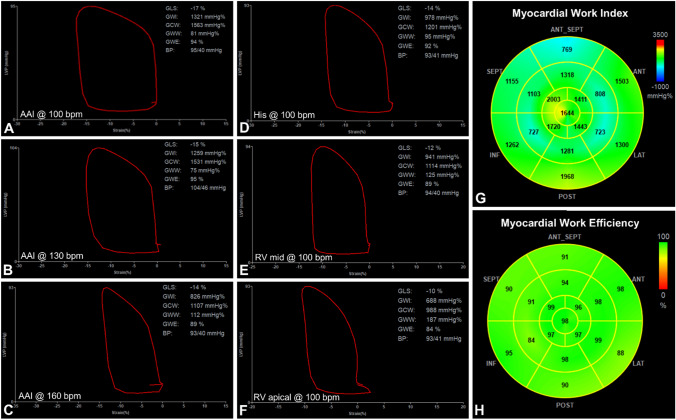Select GWI 1321 mmHg% in panel A
Image resolution: width=676 pixels, height=420 pixels.
207,16
